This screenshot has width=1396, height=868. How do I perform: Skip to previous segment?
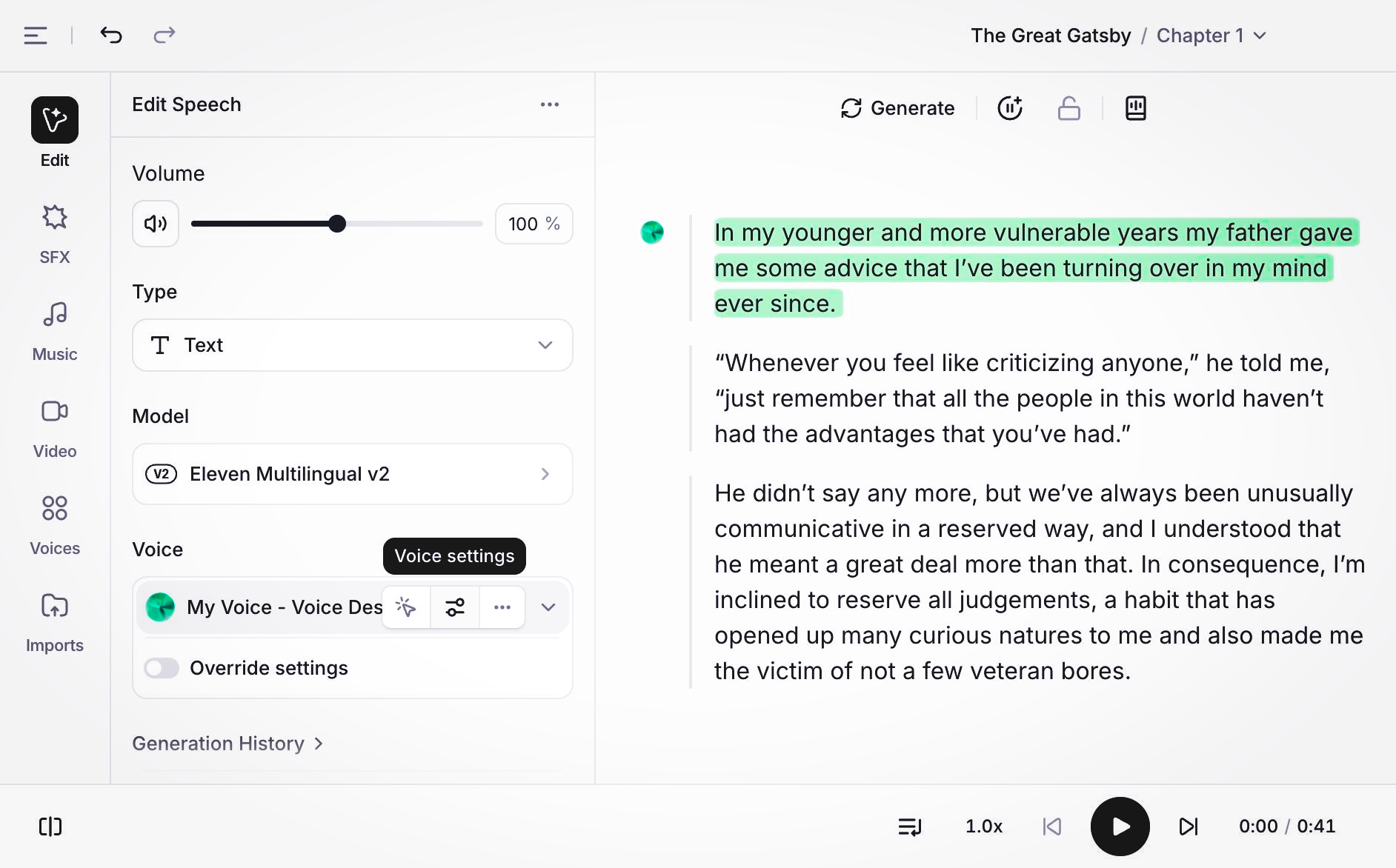[1052, 827]
